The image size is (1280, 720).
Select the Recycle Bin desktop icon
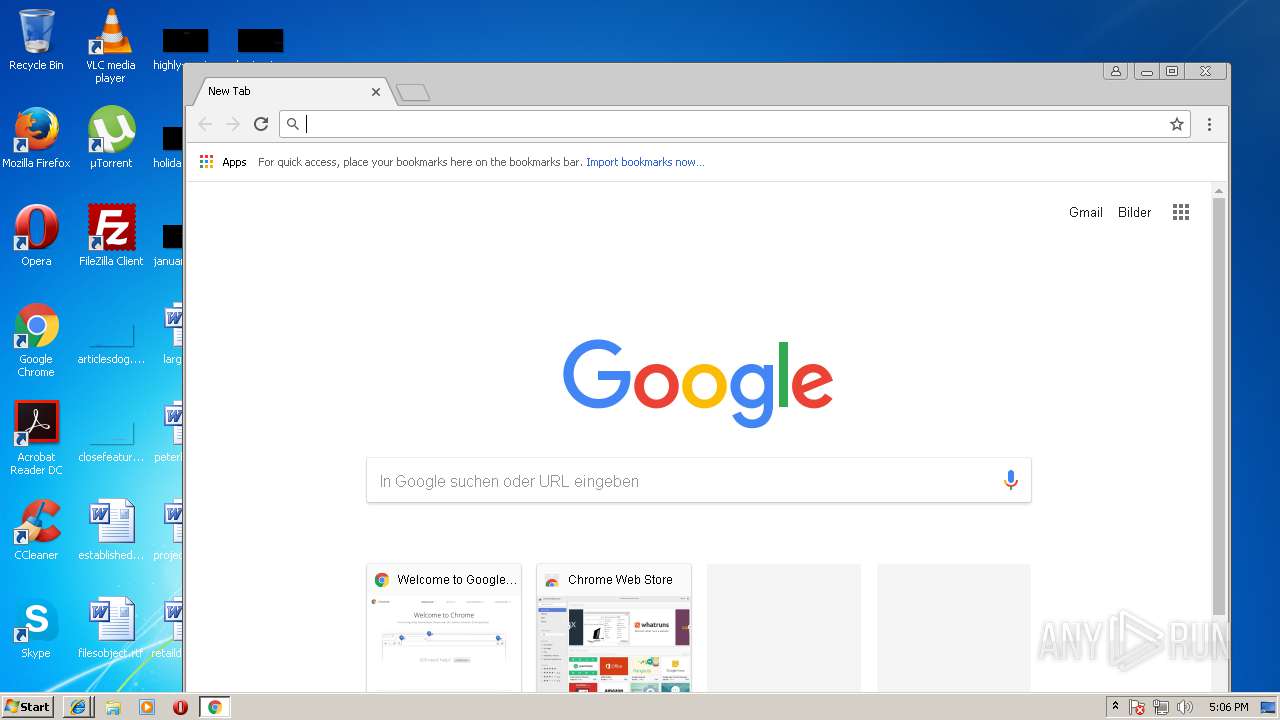pyautogui.click(x=36, y=41)
